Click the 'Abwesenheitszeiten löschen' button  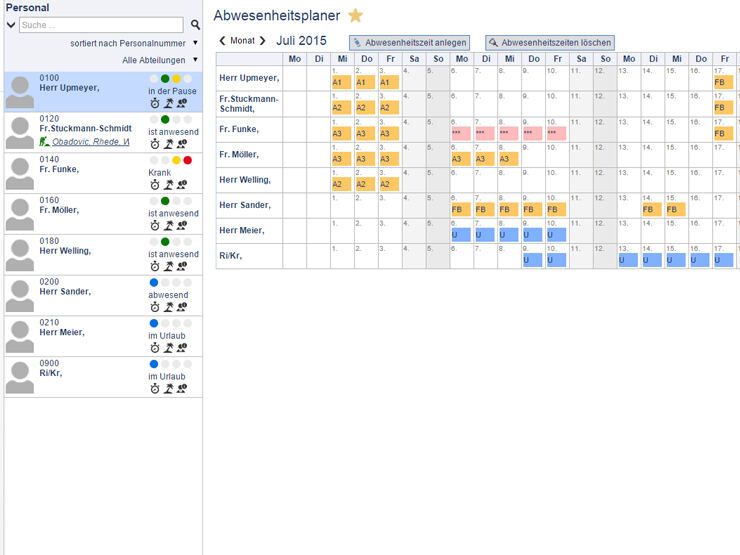click(549, 43)
